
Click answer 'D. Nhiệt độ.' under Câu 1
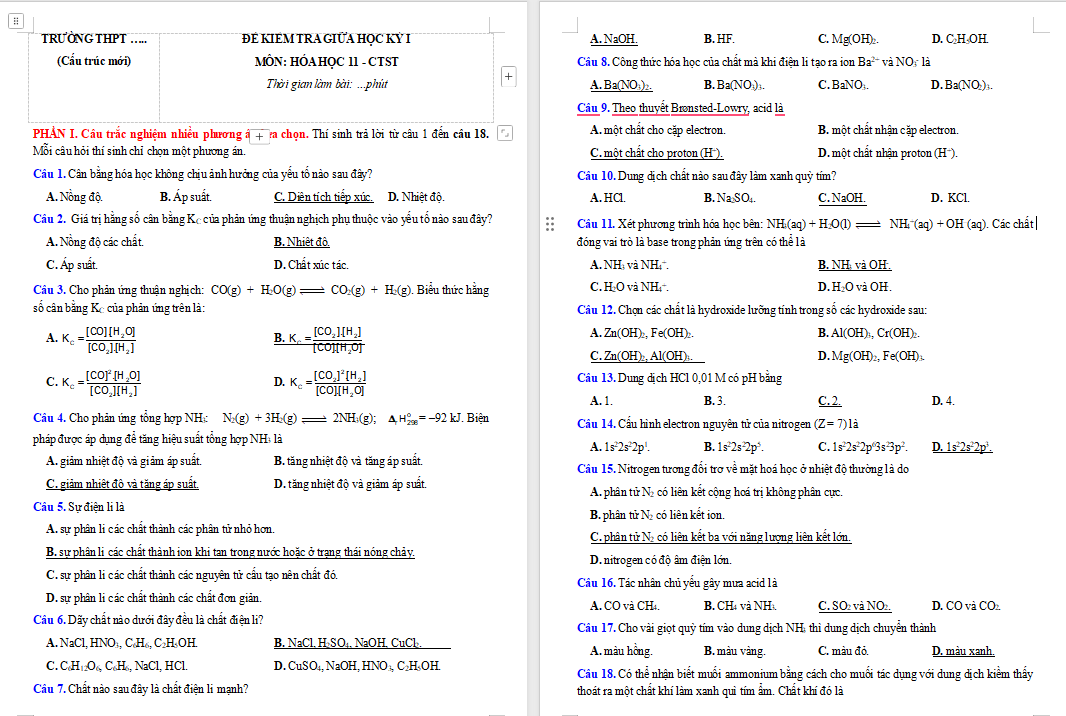416,197
